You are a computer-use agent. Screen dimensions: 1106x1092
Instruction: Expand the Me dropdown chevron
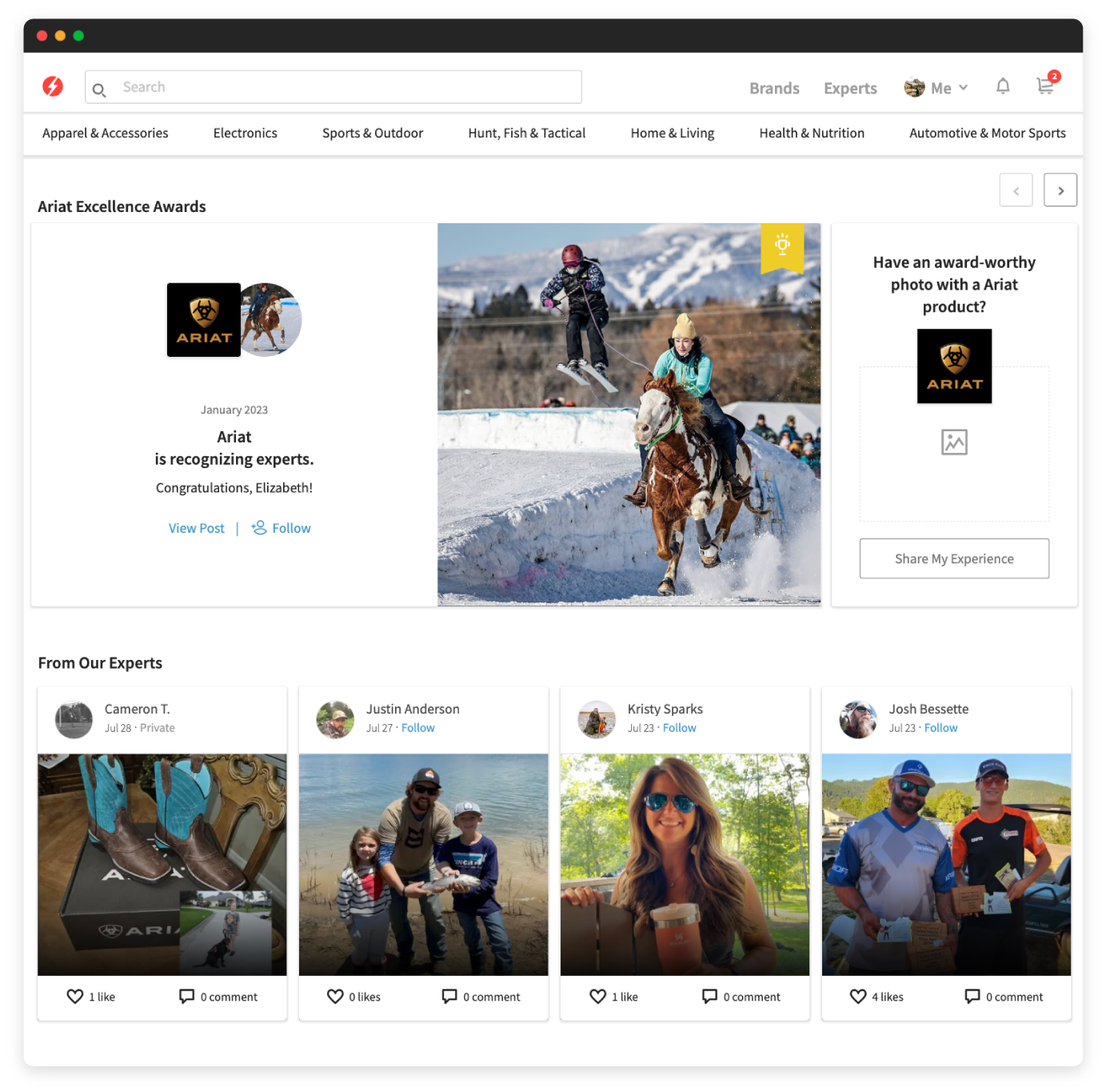tap(964, 88)
